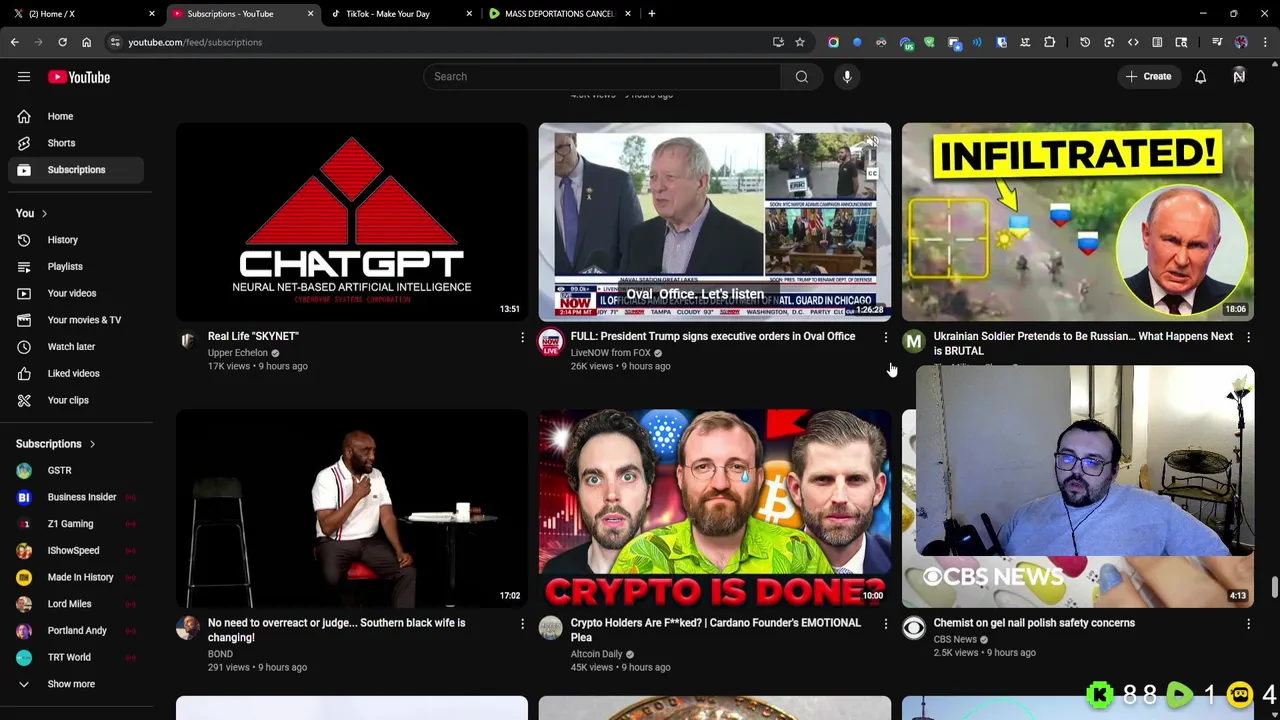The height and width of the screenshot is (720, 1280).
Task: Open Real Life "SKYNET" video thumbnail
Action: [352, 221]
